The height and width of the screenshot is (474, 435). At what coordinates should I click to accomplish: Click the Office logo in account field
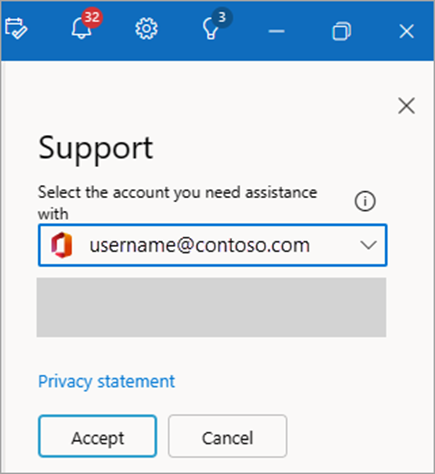[x=61, y=245]
